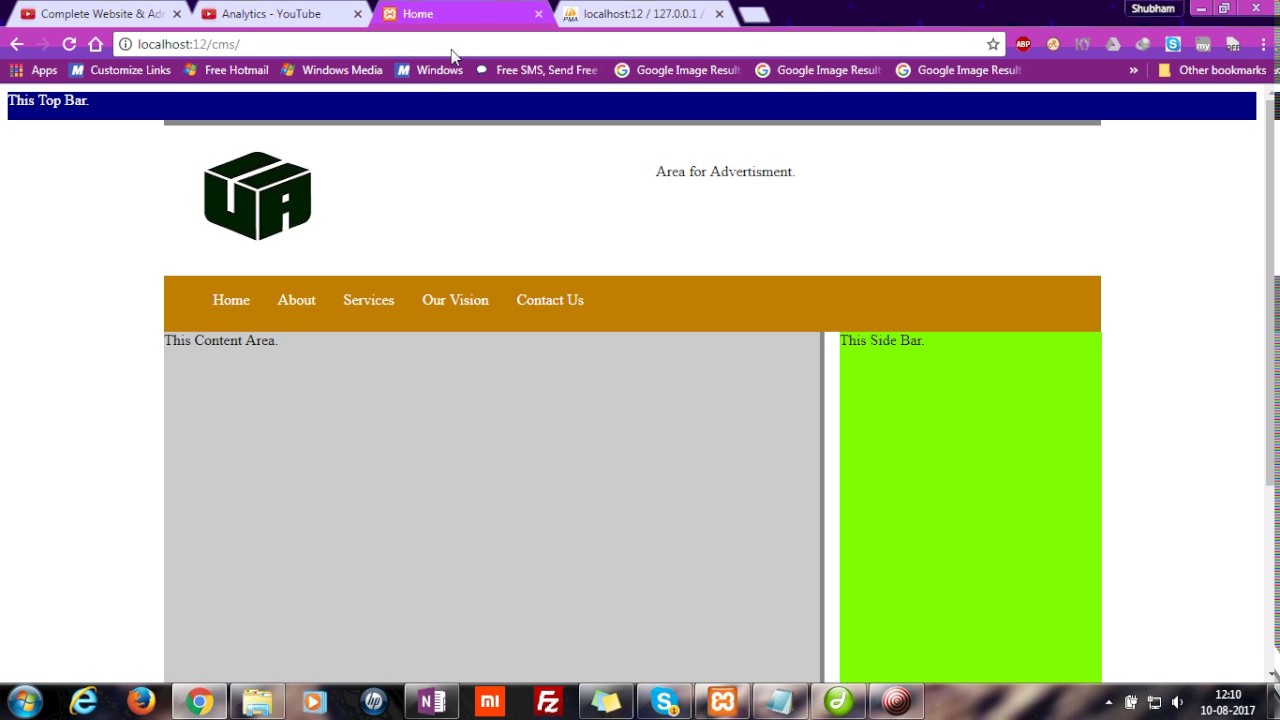Switch to the localhost phpMyAdmin tab

pos(643,14)
